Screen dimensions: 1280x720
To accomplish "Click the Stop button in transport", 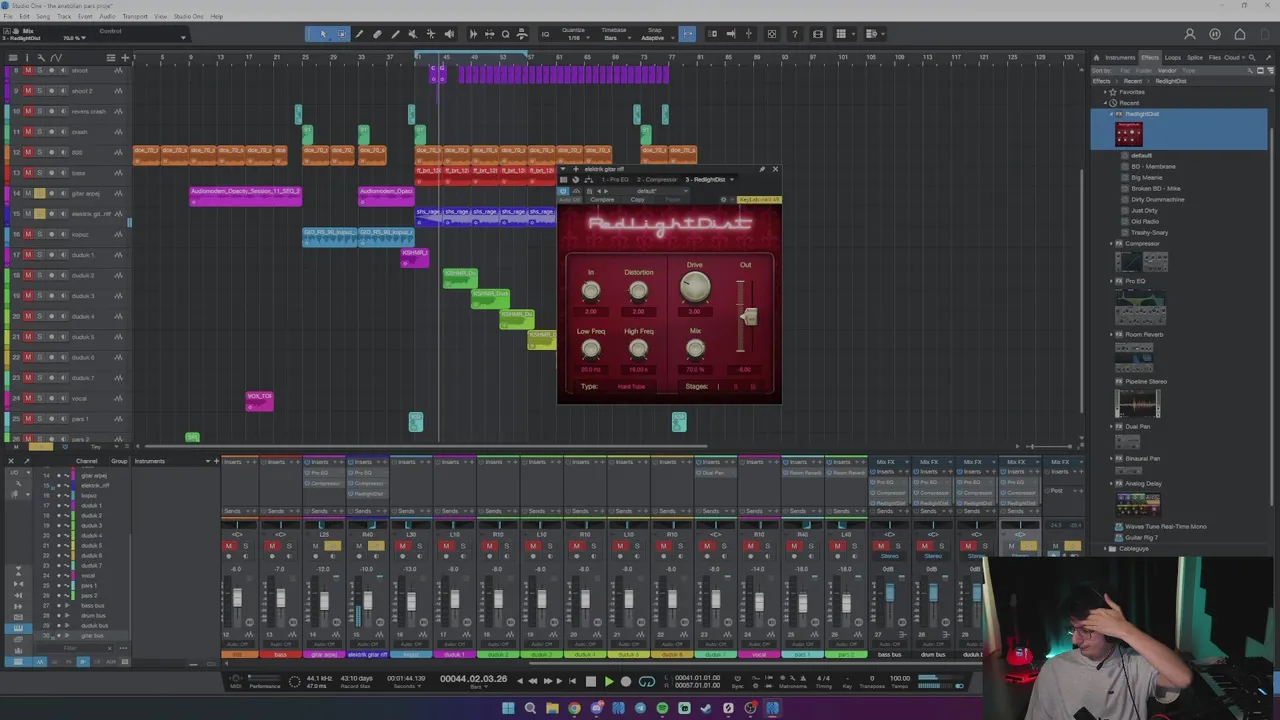I will [x=590, y=681].
